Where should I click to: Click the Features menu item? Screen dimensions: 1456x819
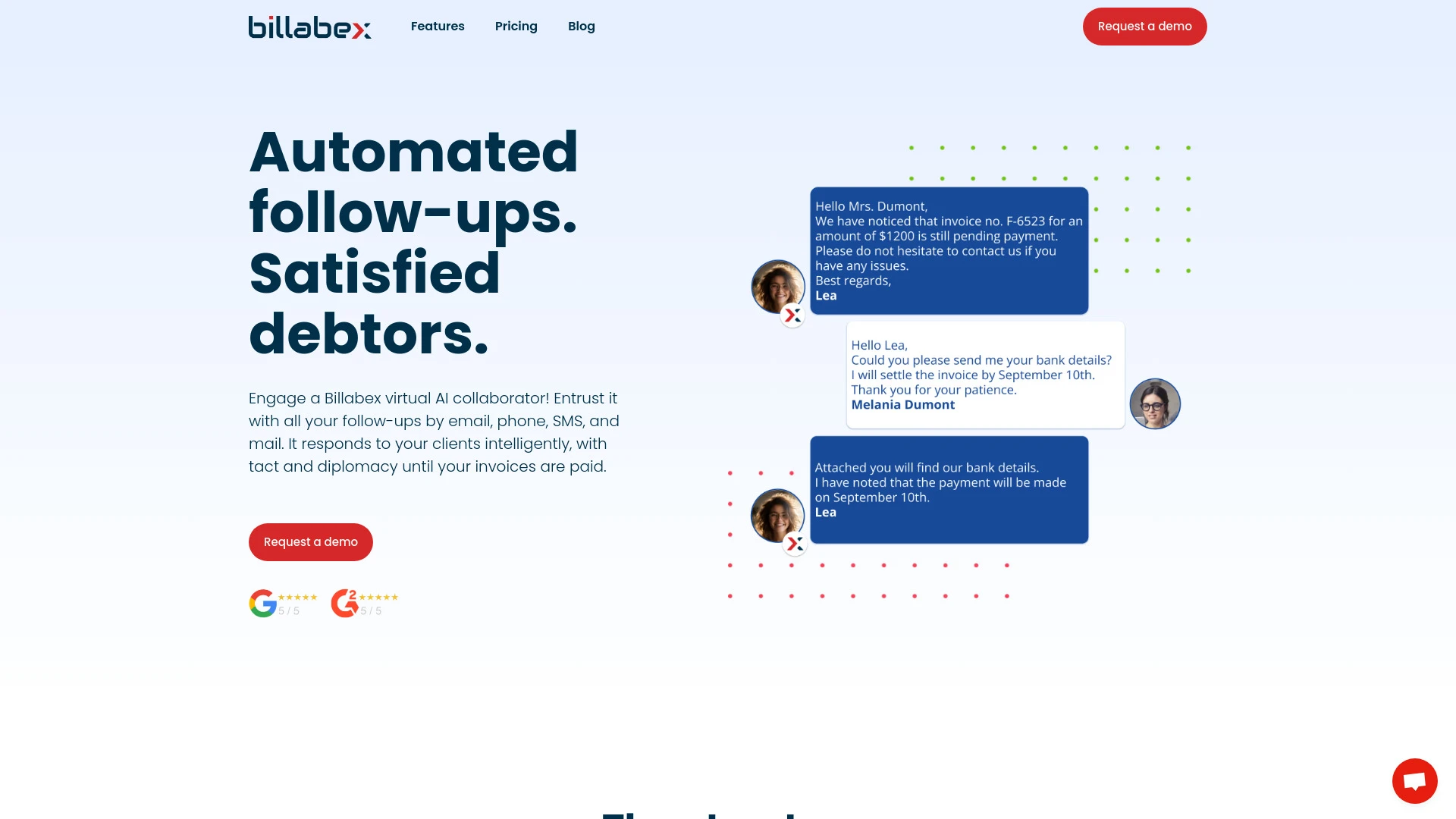438,26
